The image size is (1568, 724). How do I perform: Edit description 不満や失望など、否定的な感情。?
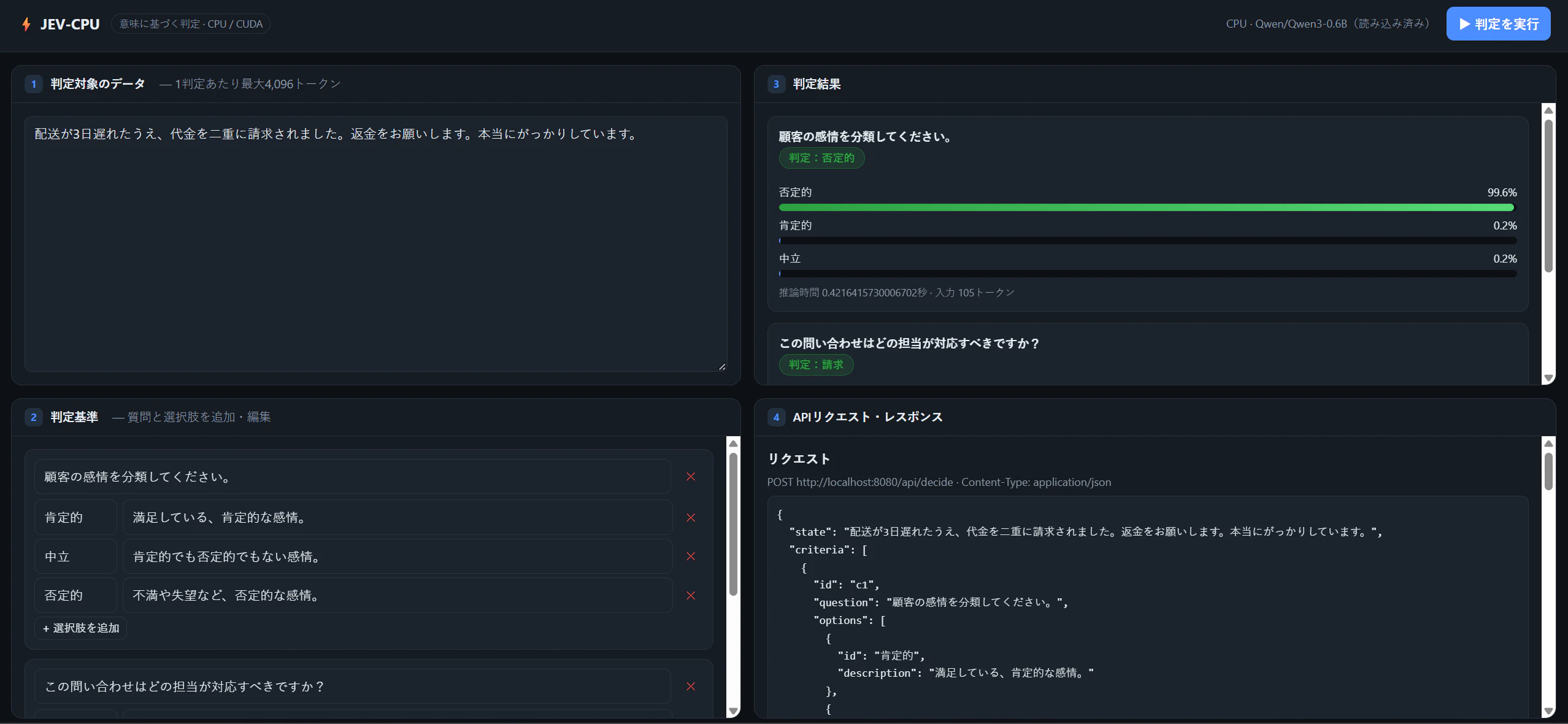tap(398, 595)
